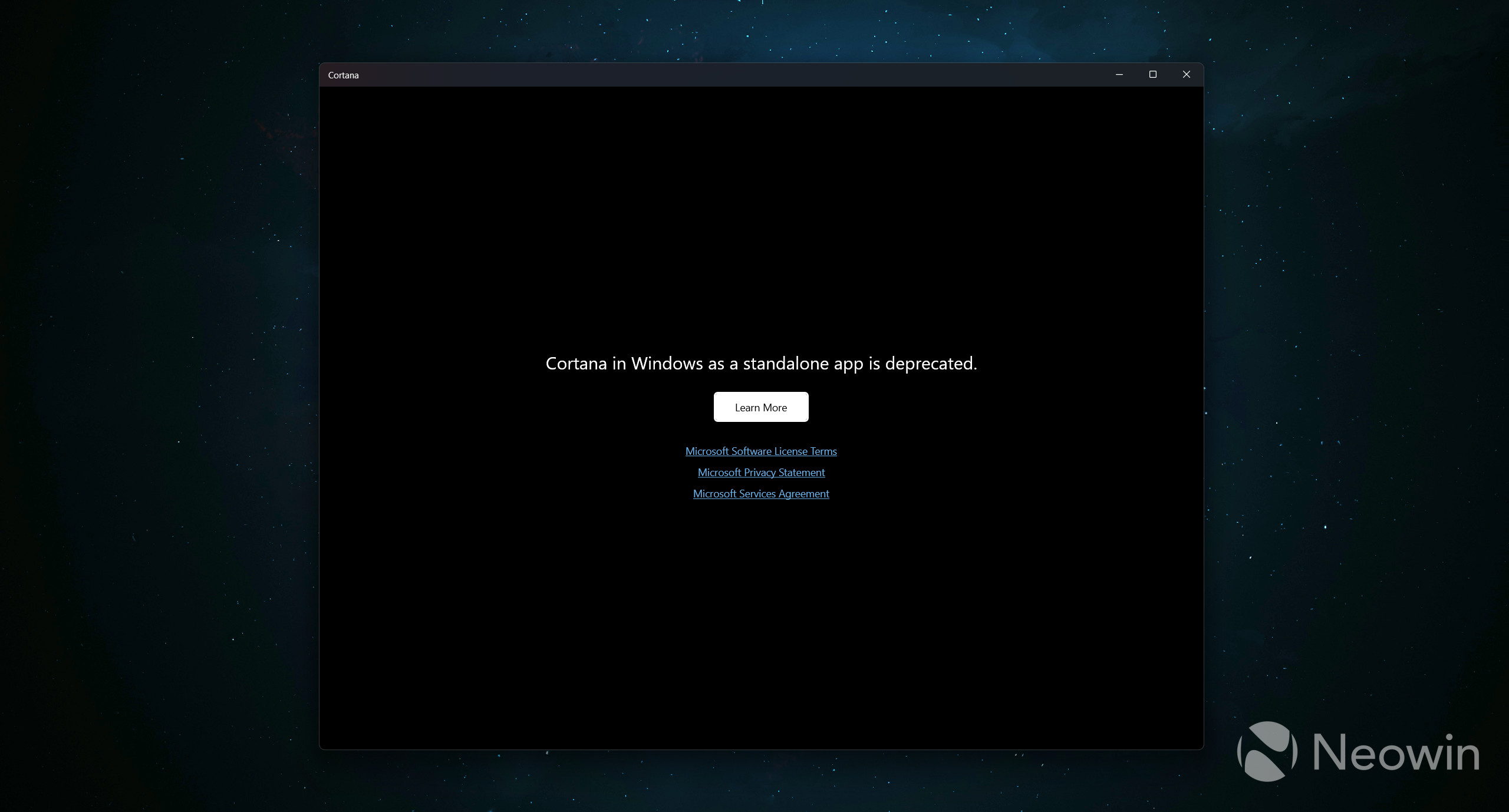Screen dimensions: 1509x812
Task: Open Microsoft Services Agreement link
Action: [x=761, y=494]
